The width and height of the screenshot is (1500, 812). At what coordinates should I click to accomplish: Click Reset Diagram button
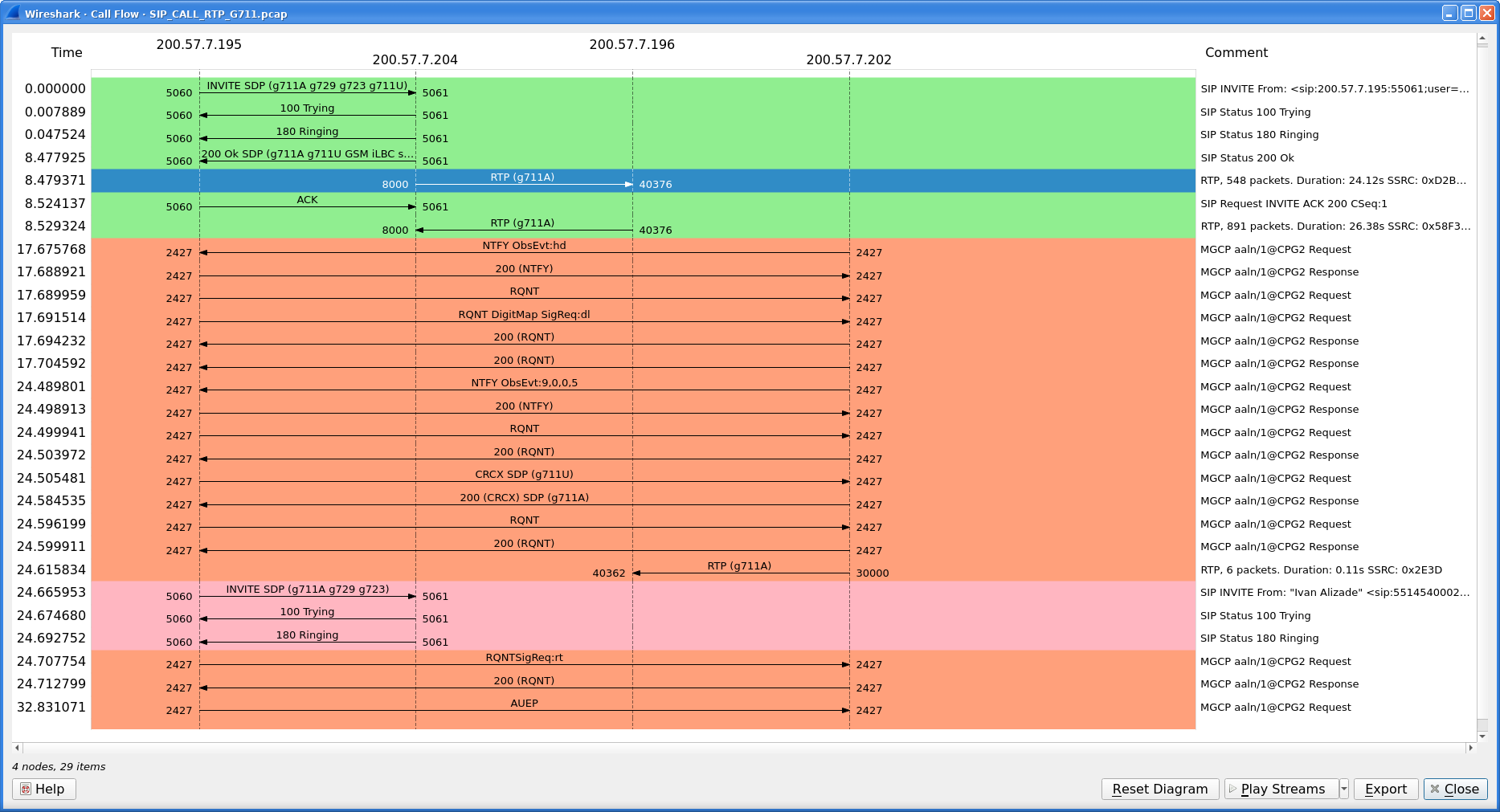point(1160,789)
